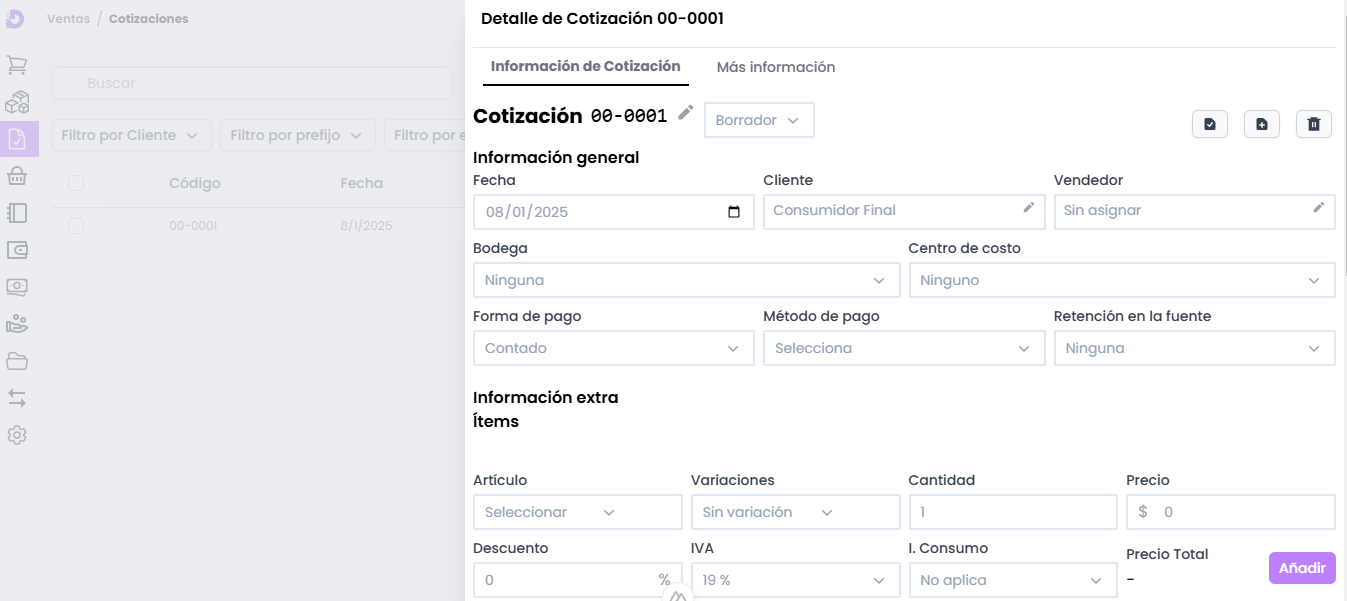Tick the checkbox in the row for 00-0001

(x=76, y=226)
